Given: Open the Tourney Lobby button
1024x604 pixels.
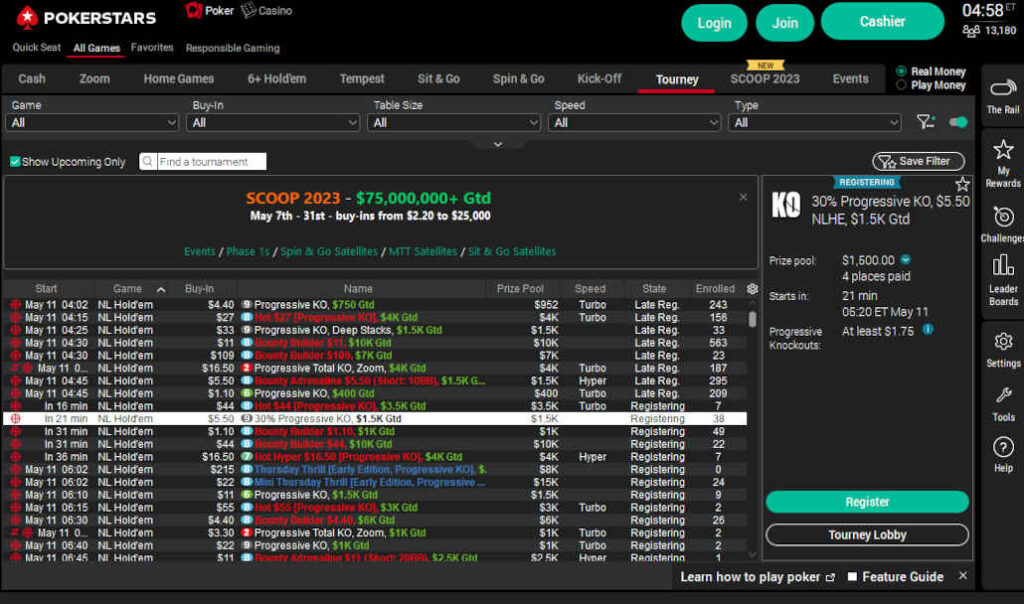Looking at the screenshot, I should (x=867, y=535).
